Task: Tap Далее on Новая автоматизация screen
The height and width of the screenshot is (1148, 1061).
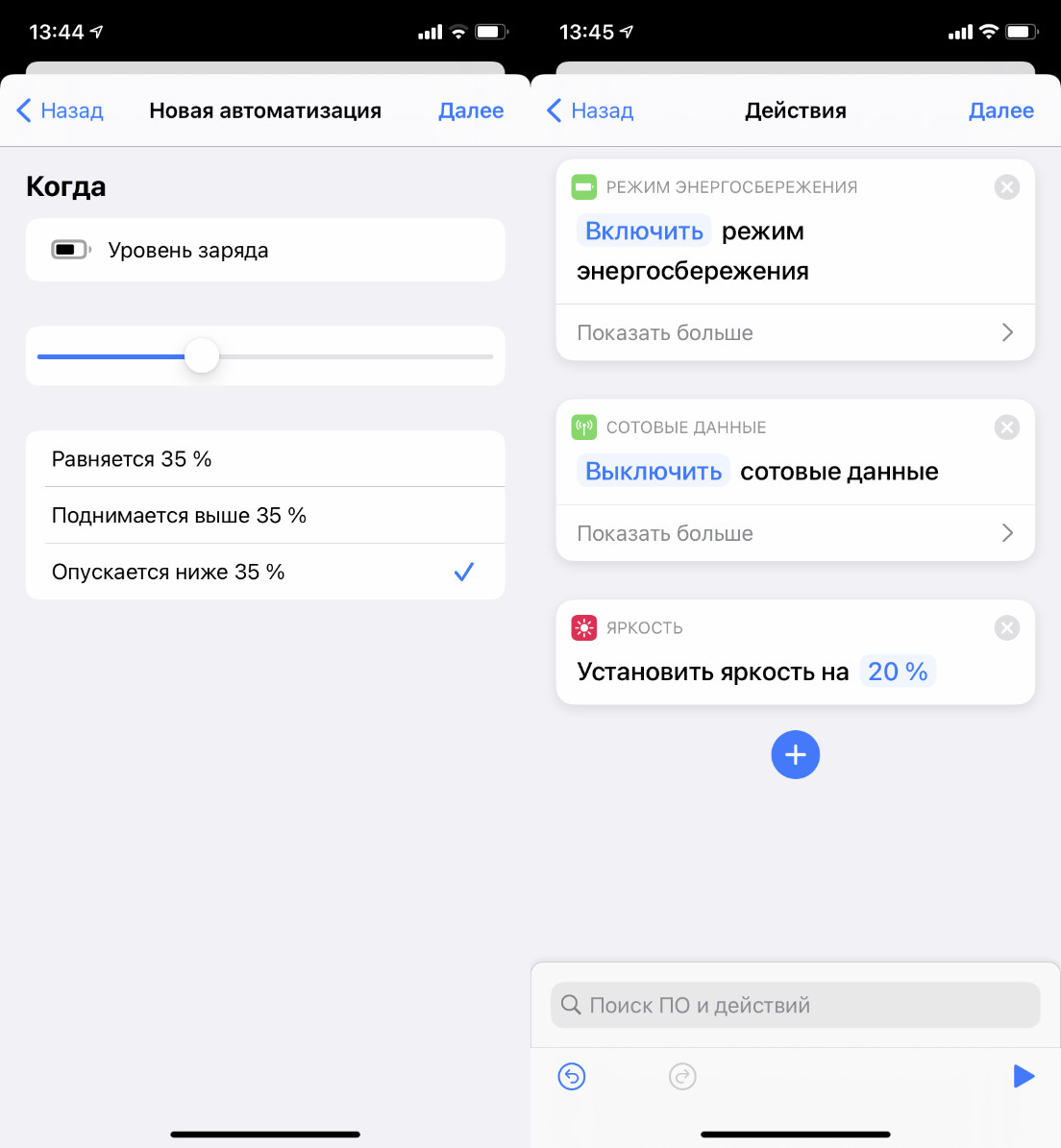Action: [x=471, y=110]
